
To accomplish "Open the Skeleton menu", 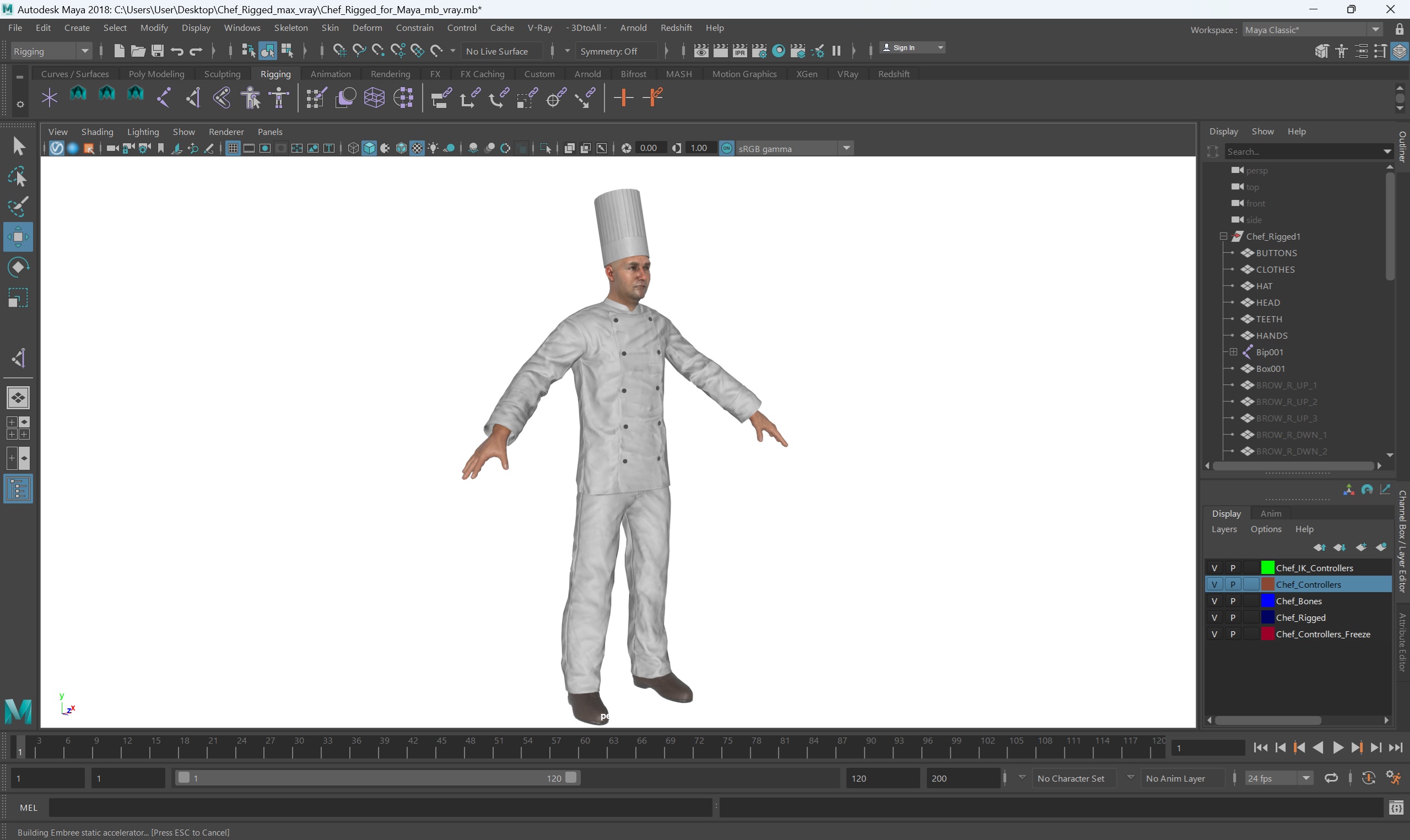I will click(291, 28).
